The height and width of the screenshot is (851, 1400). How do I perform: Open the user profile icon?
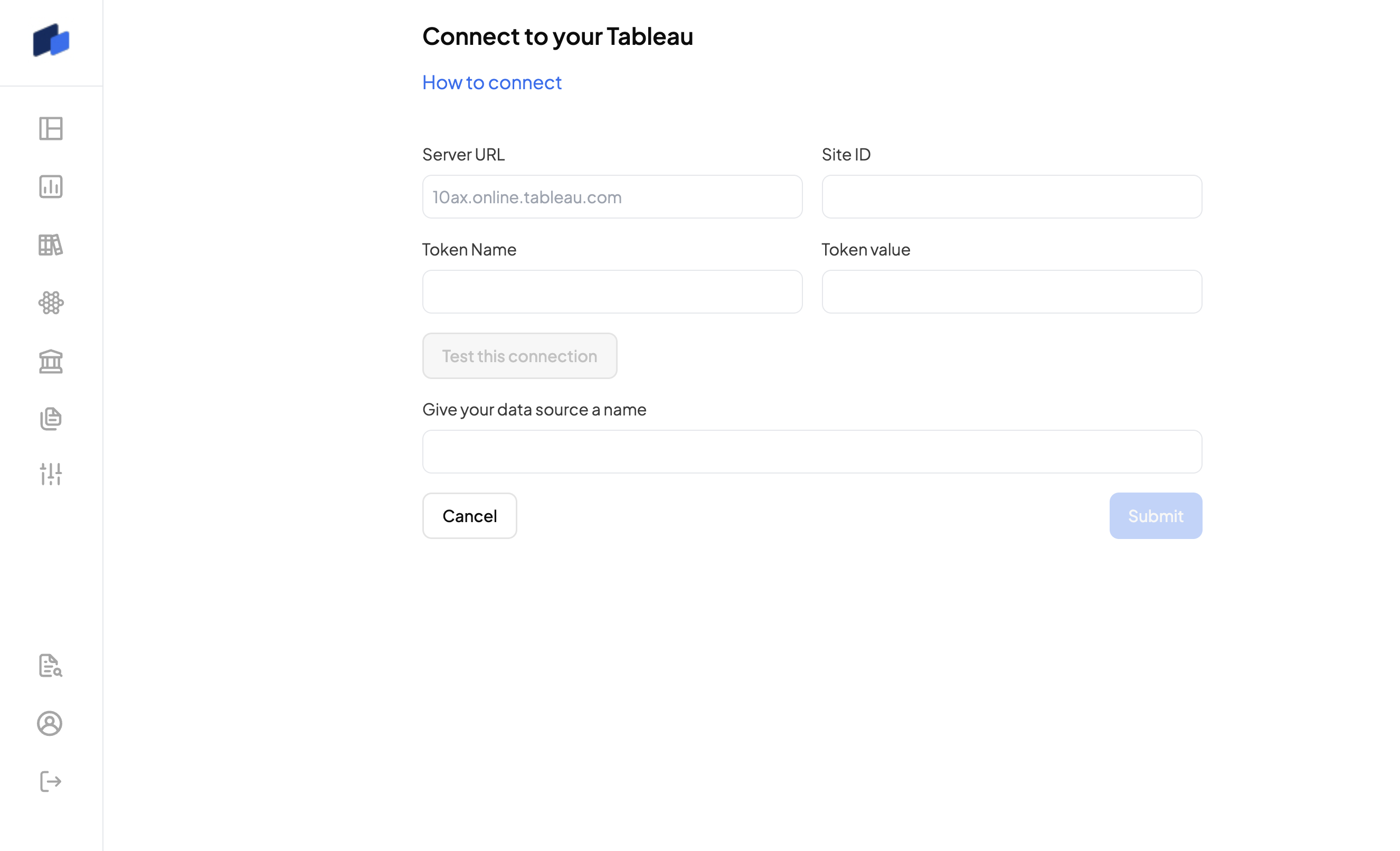(50, 723)
